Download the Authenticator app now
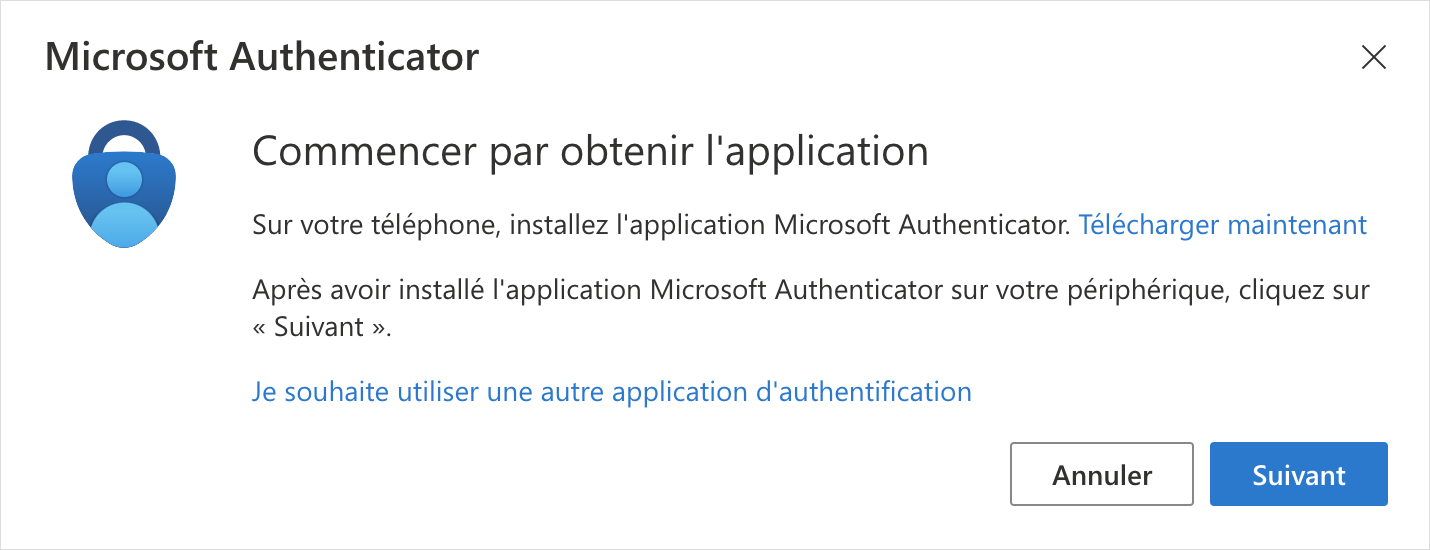This screenshot has width=1430, height=550. coord(1222,225)
